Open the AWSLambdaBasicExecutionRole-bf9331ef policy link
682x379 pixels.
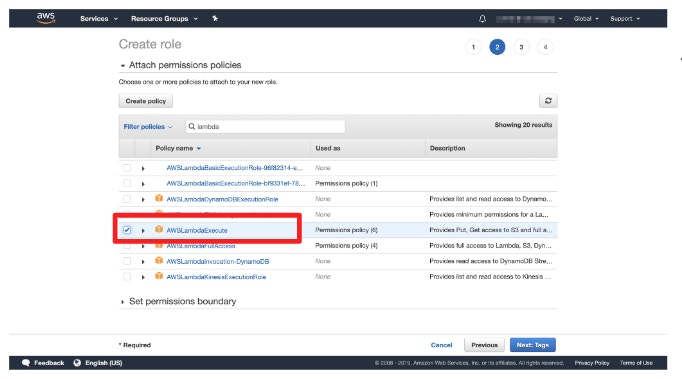pyautogui.click(x=236, y=183)
